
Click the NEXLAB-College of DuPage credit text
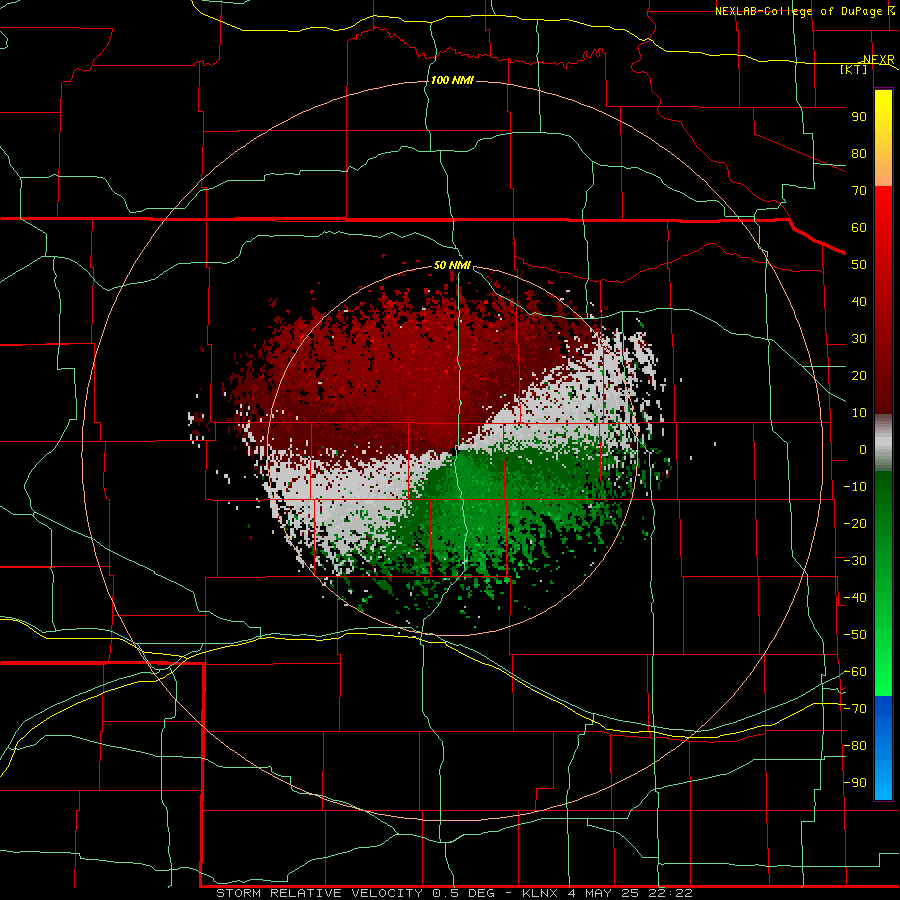pos(804,11)
